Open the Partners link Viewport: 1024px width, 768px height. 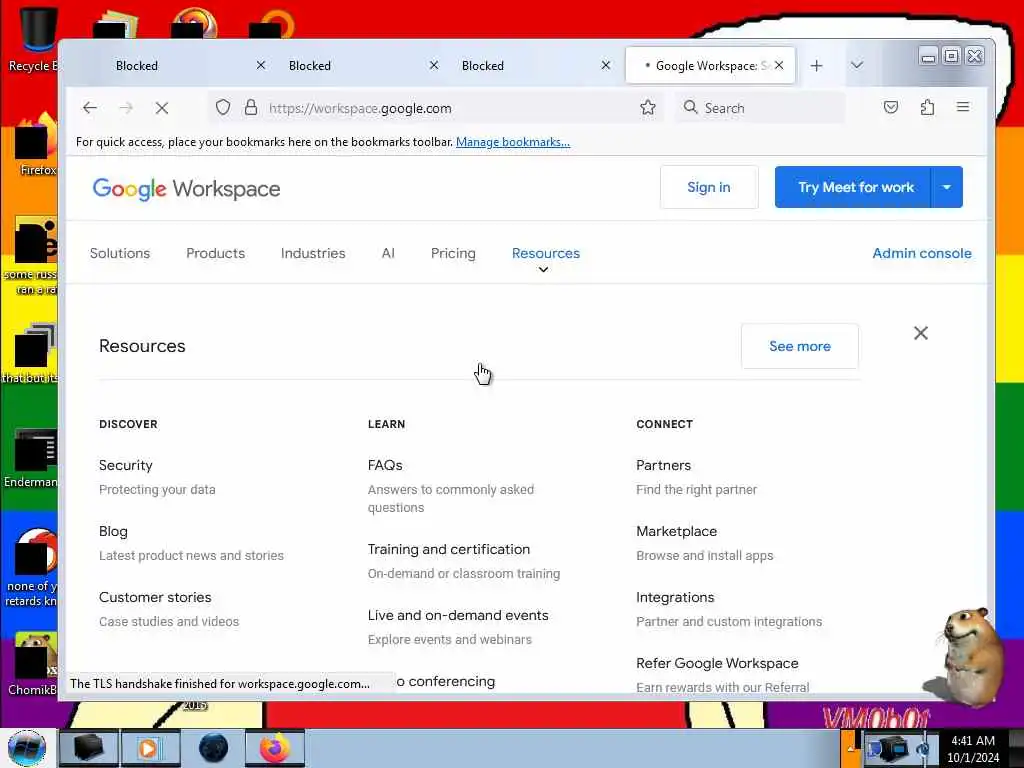tap(663, 465)
